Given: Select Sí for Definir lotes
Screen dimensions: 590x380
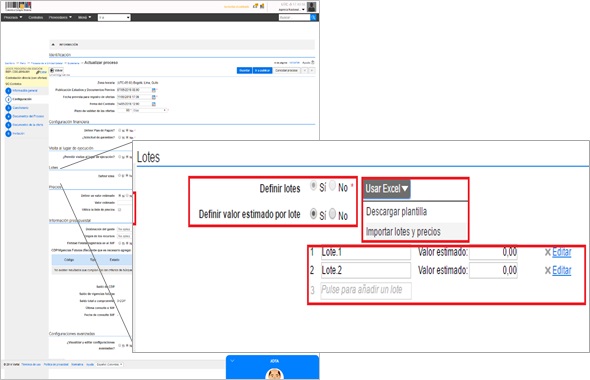Looking at the screenshot, I should 313,185.
